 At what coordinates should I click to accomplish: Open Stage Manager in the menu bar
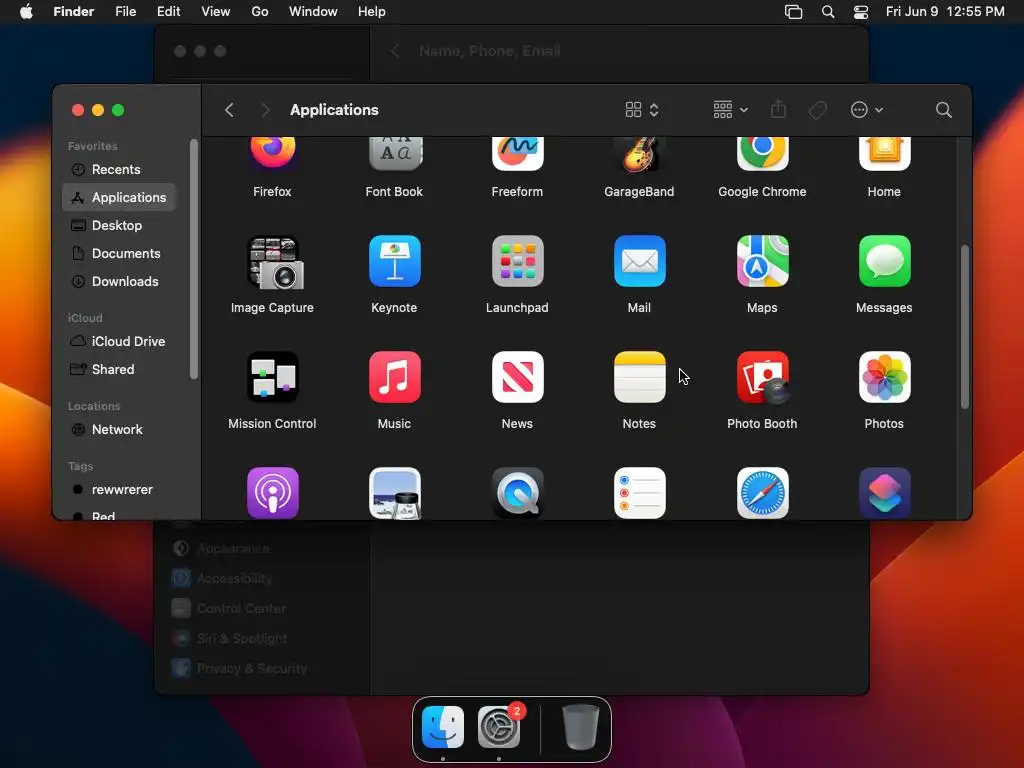[793, 12]
